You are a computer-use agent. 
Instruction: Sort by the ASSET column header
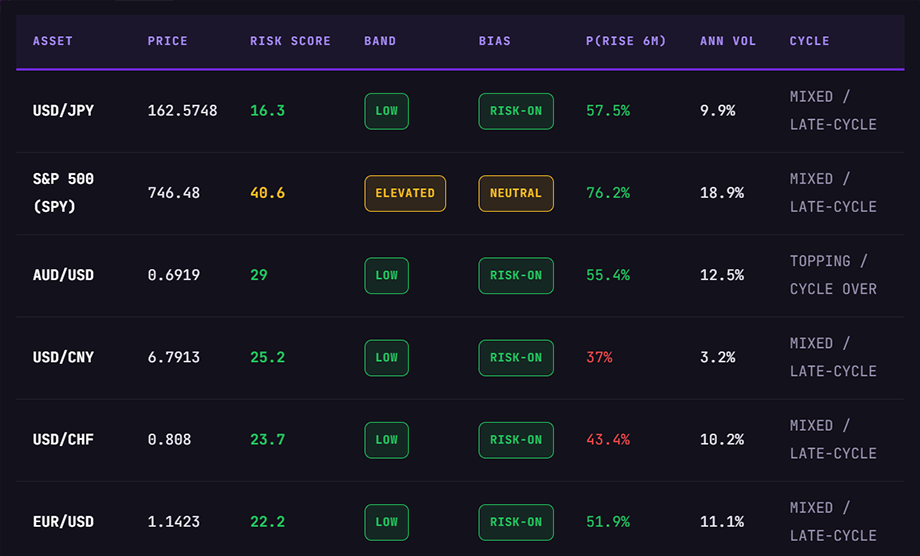coord(53,41)
